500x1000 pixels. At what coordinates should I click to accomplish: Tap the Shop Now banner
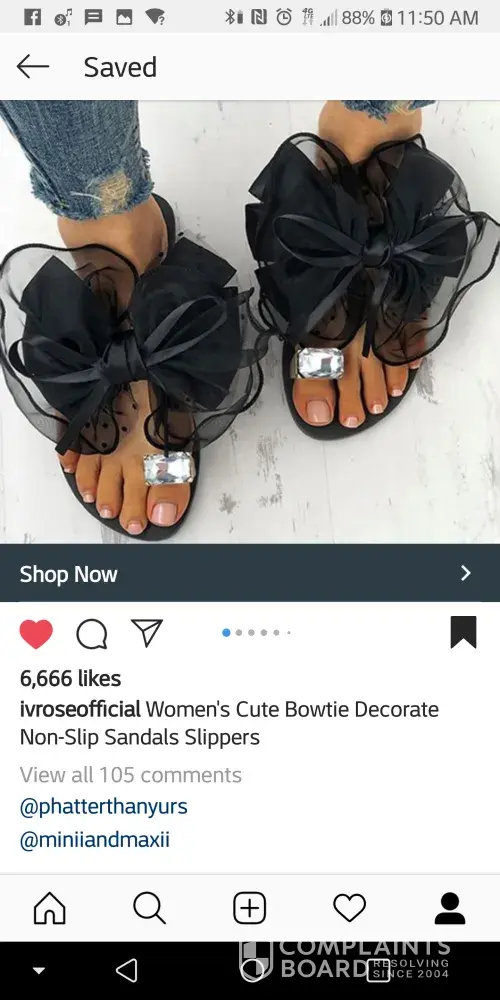[x=250, y=573]
